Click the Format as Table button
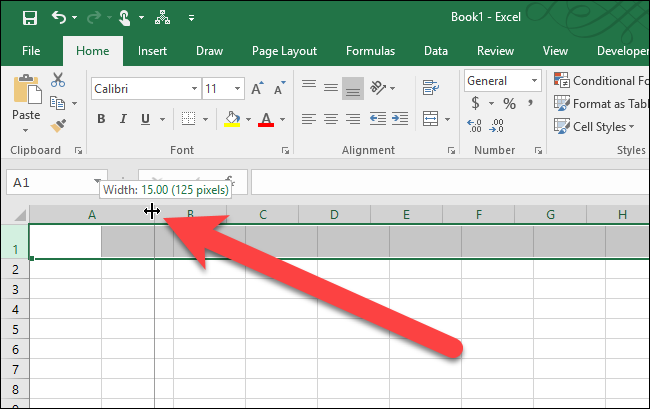This screenshot has width=650, height=409. pos(600,104)
